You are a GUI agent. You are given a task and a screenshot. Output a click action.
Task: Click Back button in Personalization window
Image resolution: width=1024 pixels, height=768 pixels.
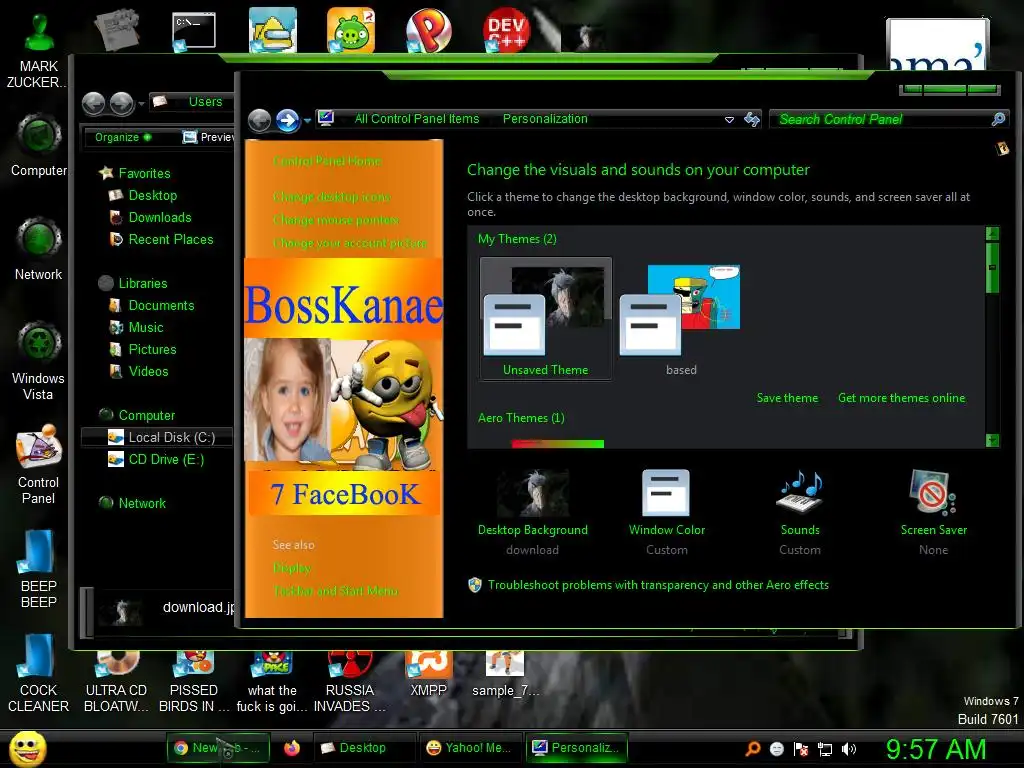pos(259,120)
